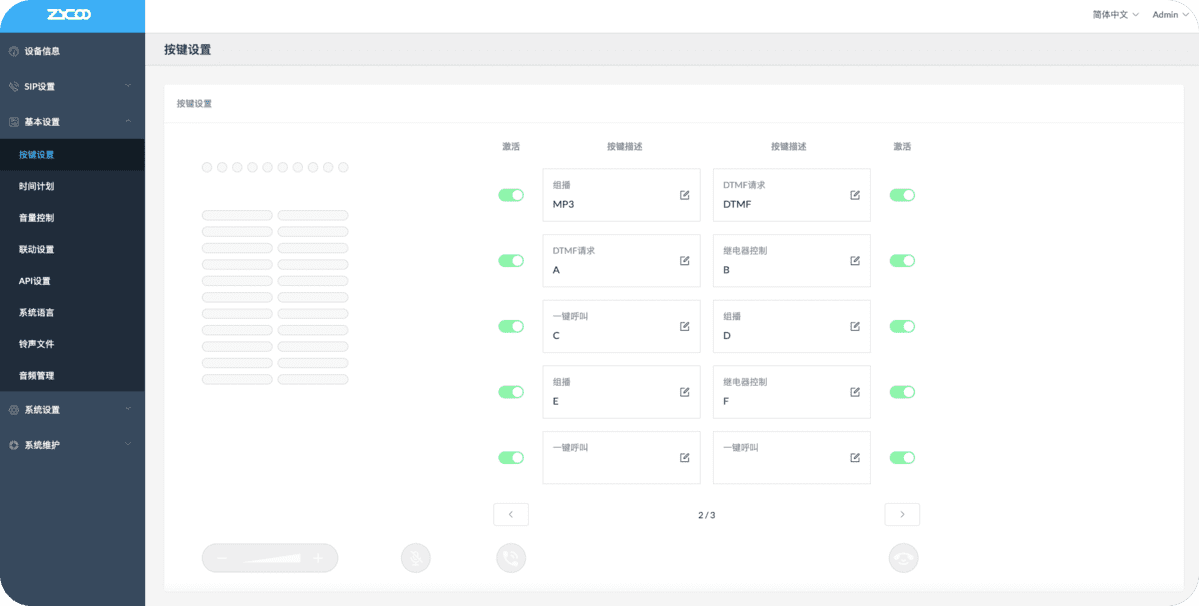Go to the previous page of keys
Image resolution: width=1199 pixels, height=606 pixels.
point(511,514)
